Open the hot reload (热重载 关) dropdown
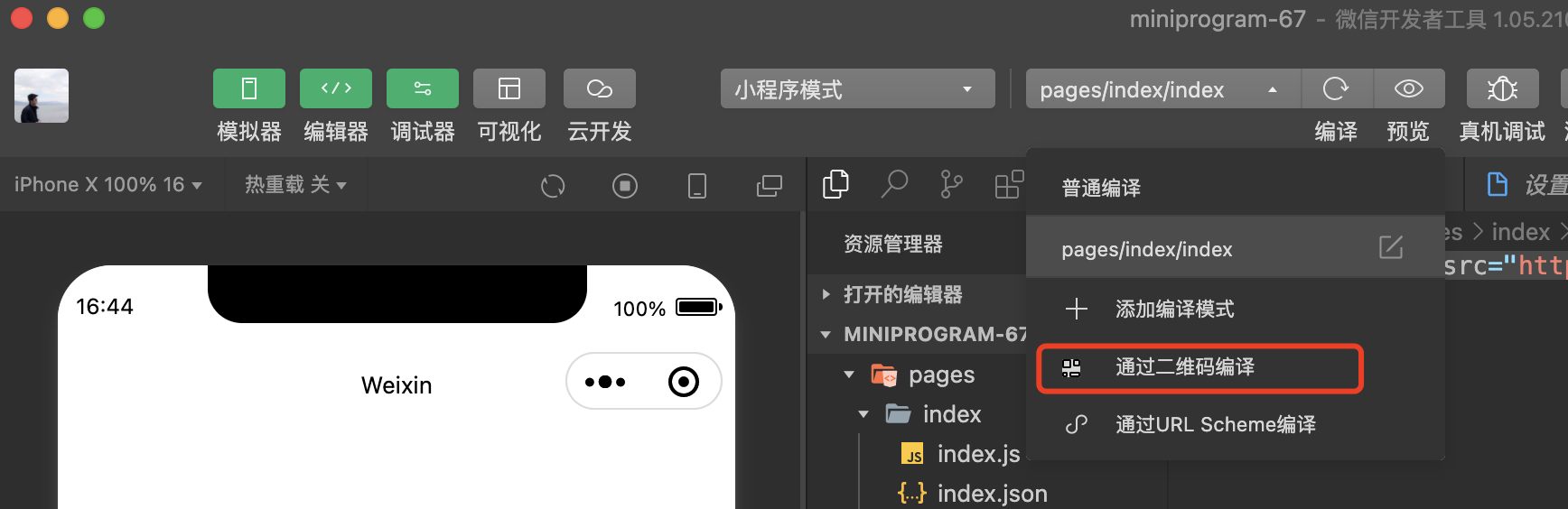The width and height of the screenshot is (1568, 509). (295, 185)
